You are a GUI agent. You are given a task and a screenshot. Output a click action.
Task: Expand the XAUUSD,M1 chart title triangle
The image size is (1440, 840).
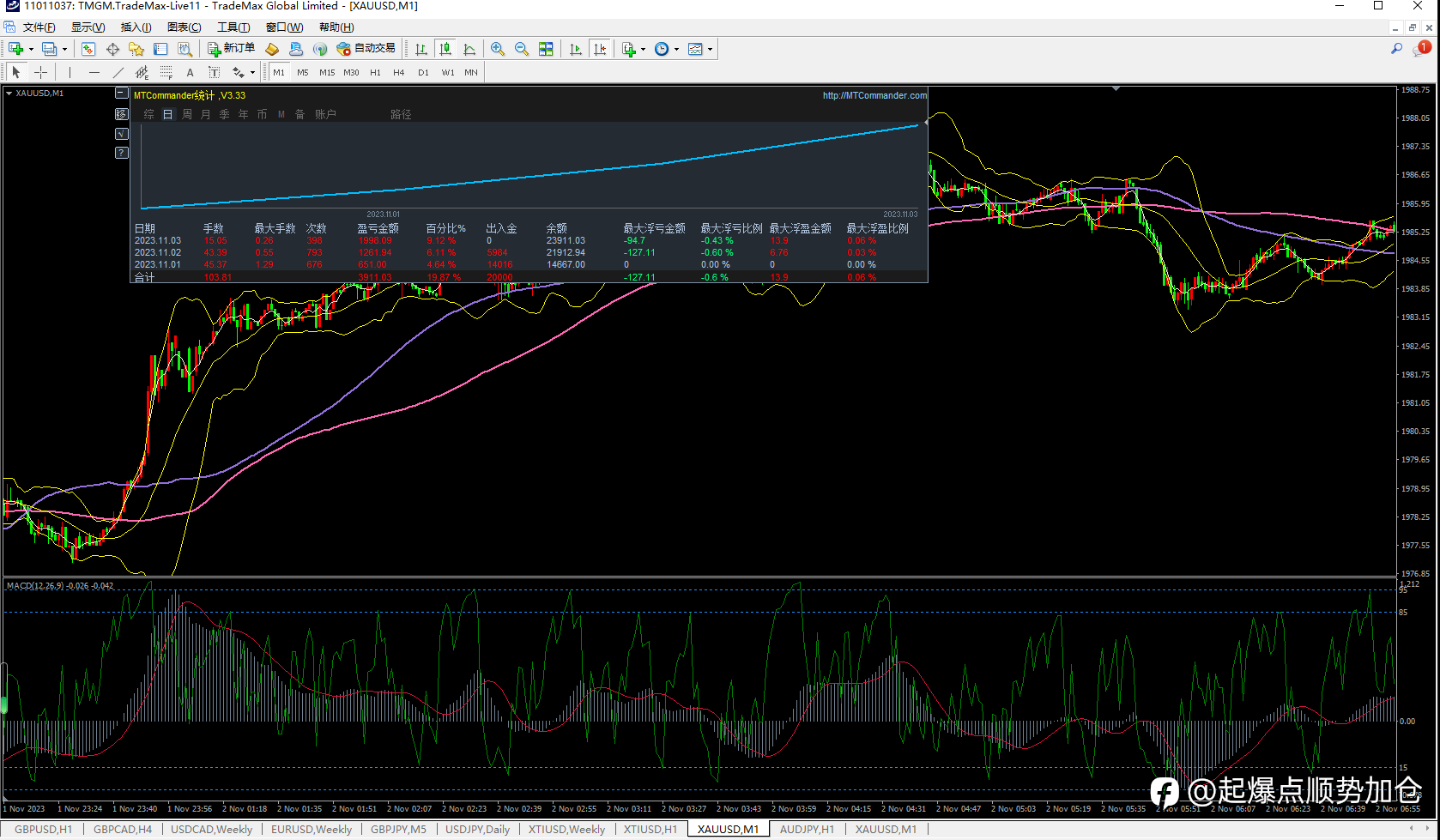click(x=9, y=93)
